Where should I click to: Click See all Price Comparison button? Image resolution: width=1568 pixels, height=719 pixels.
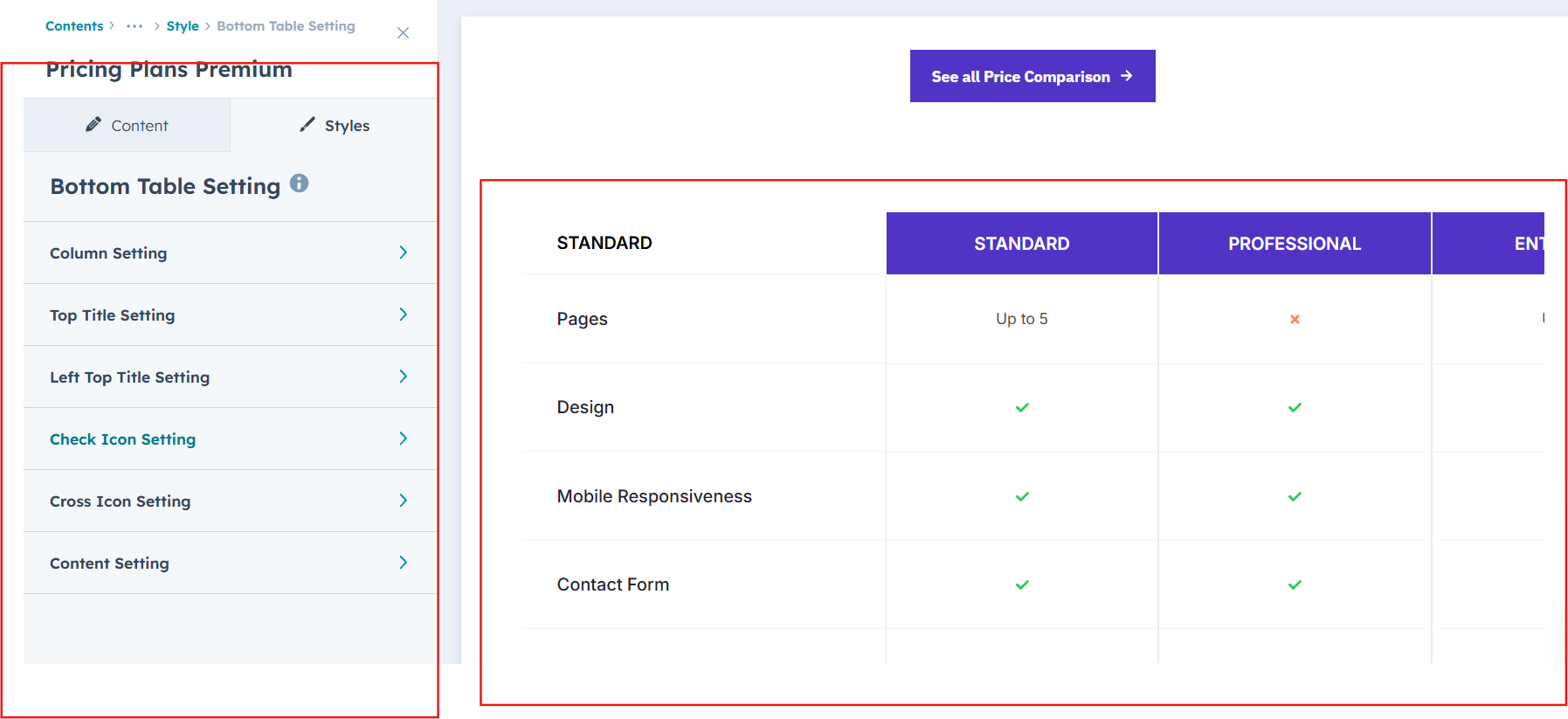tap(1032, 77)
